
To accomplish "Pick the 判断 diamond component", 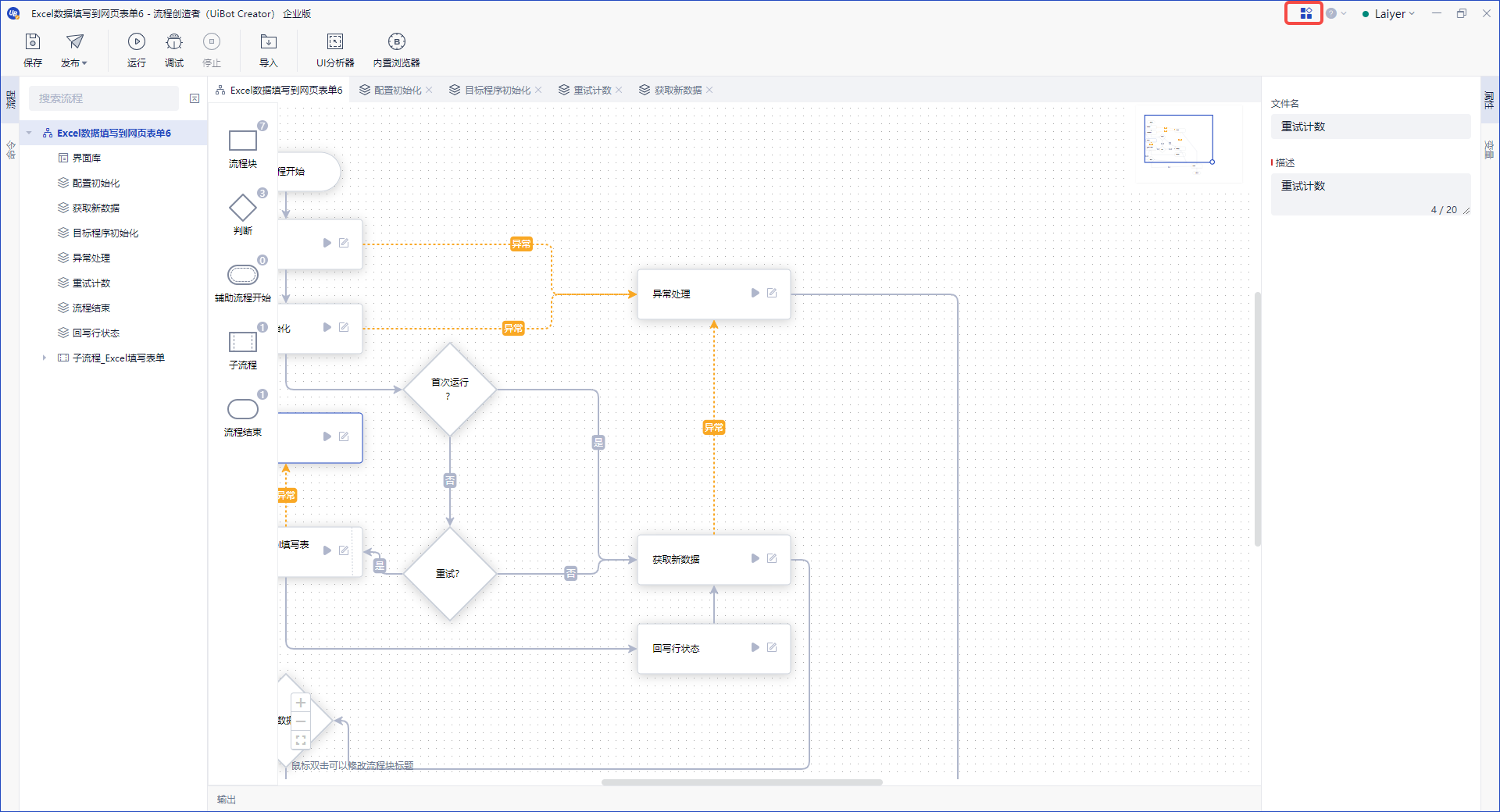I will (x=243, y=214).
